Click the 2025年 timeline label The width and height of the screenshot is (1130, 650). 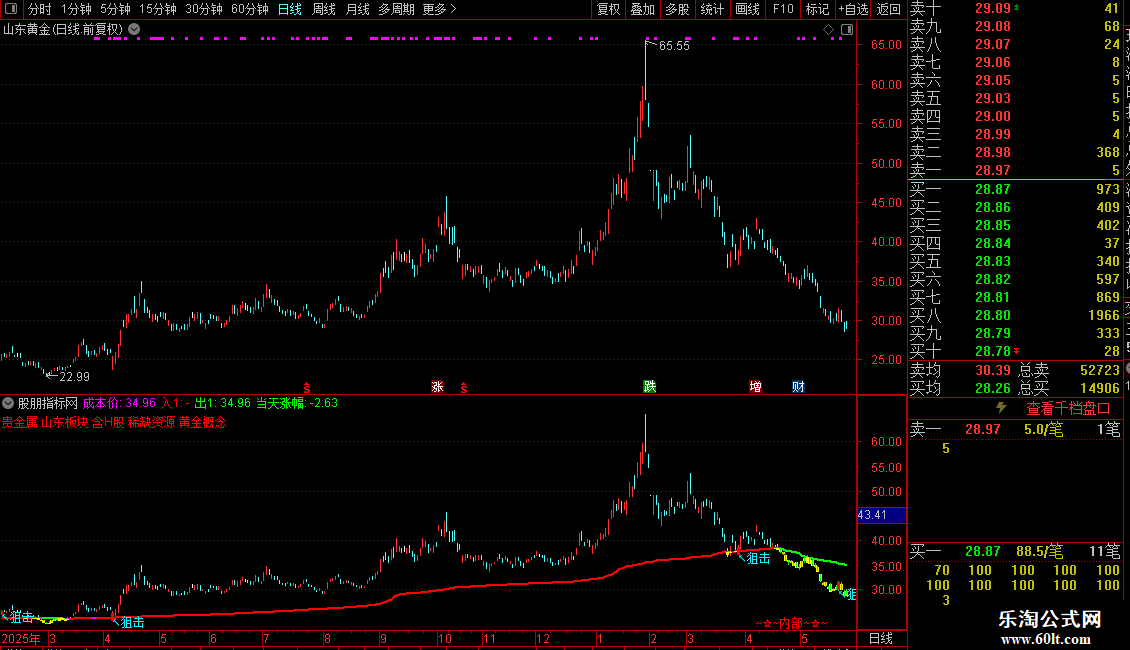[21, 638]
